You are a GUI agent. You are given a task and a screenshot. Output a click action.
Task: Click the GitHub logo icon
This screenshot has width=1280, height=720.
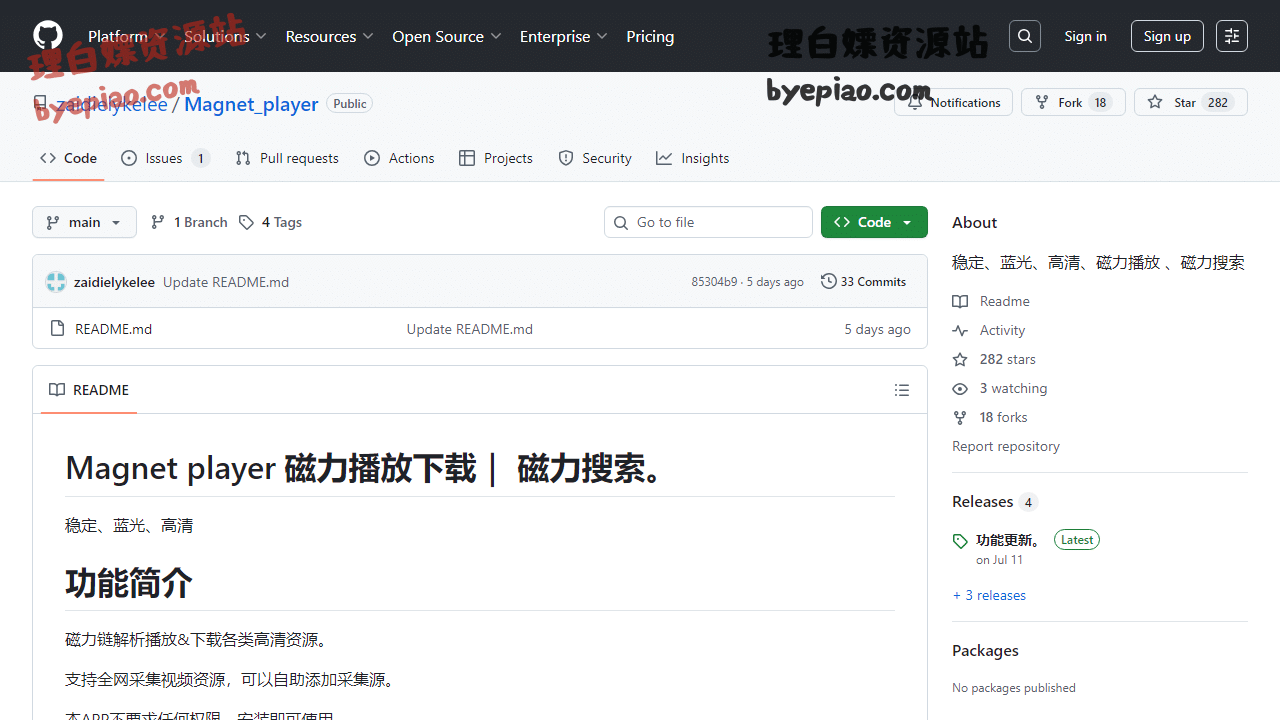tap(48, 36)
